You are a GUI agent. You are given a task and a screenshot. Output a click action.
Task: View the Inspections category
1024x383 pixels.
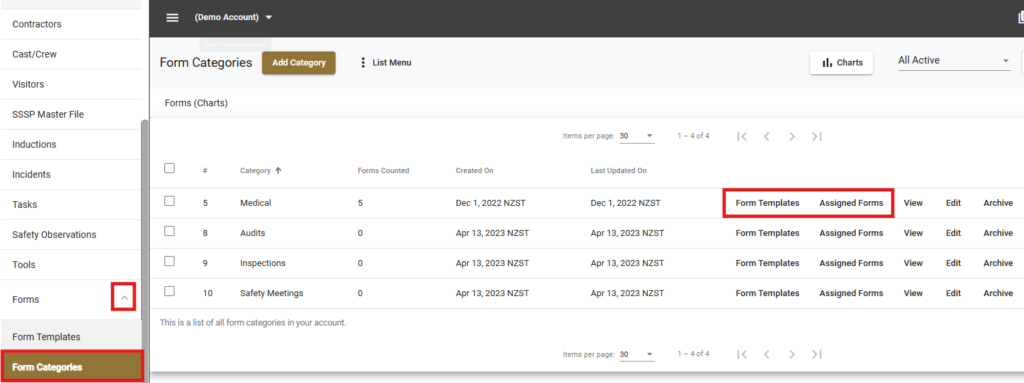(x=913, y=263)
